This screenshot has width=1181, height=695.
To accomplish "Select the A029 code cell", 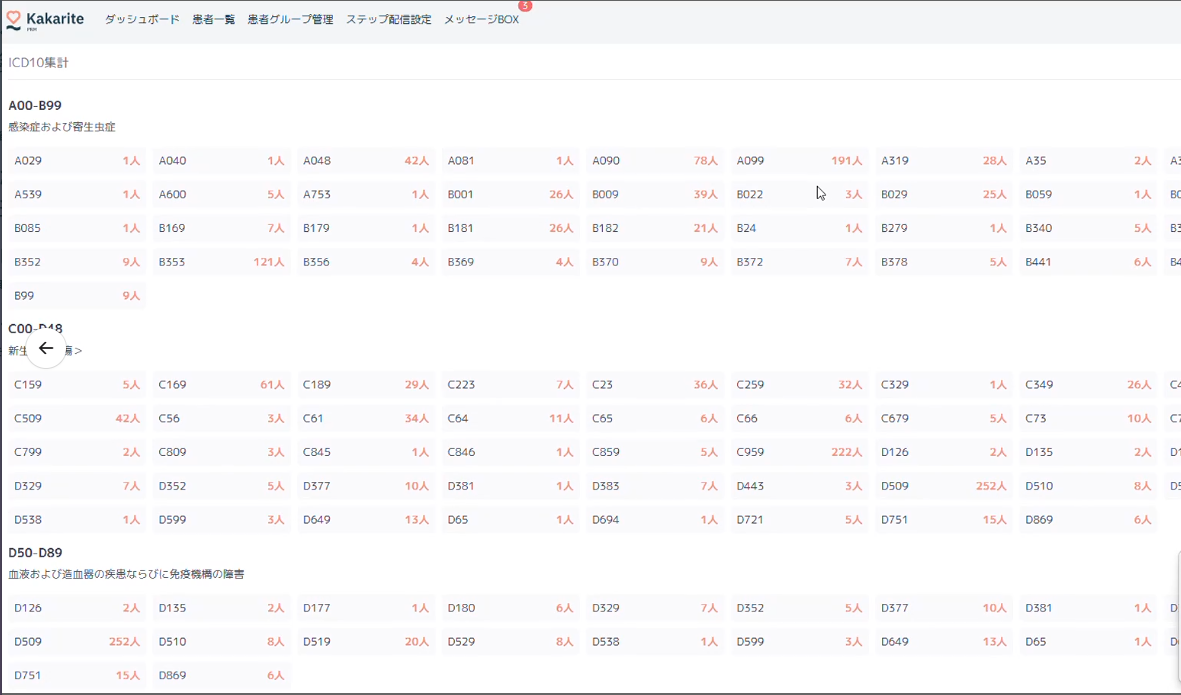I will click(77, 160).
